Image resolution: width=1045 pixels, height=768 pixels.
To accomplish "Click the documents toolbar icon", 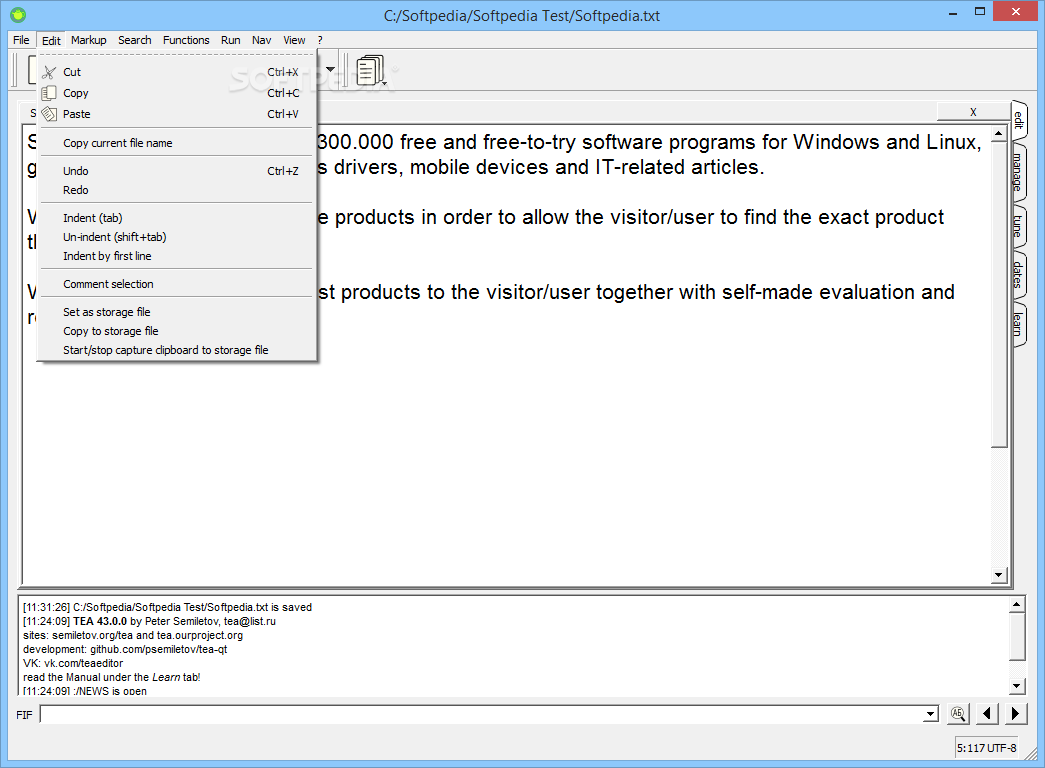I will pyautogui.click(x=371, y=70).
